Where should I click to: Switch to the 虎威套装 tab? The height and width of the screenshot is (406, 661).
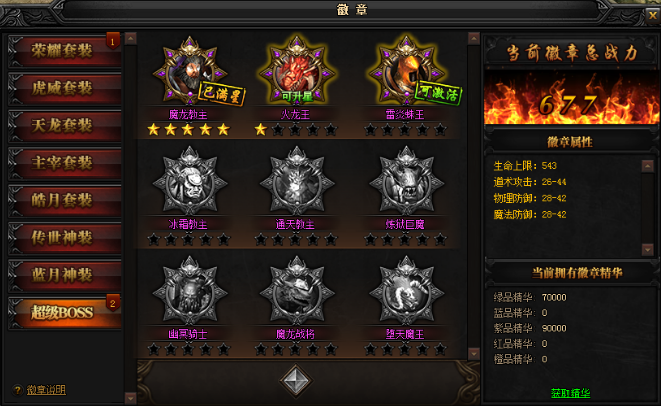[64, 89]
